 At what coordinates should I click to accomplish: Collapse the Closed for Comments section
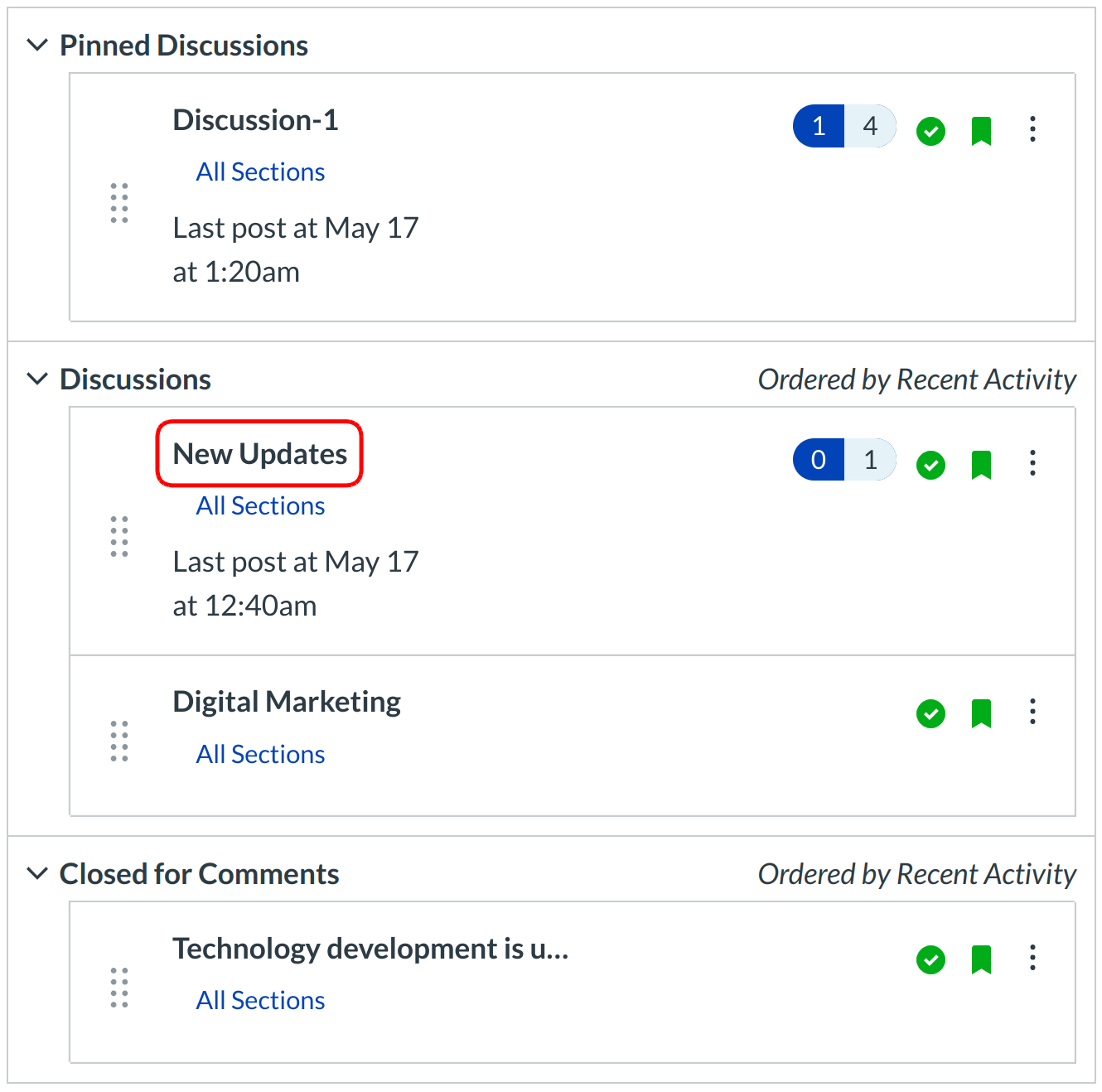tap(37, 874)
